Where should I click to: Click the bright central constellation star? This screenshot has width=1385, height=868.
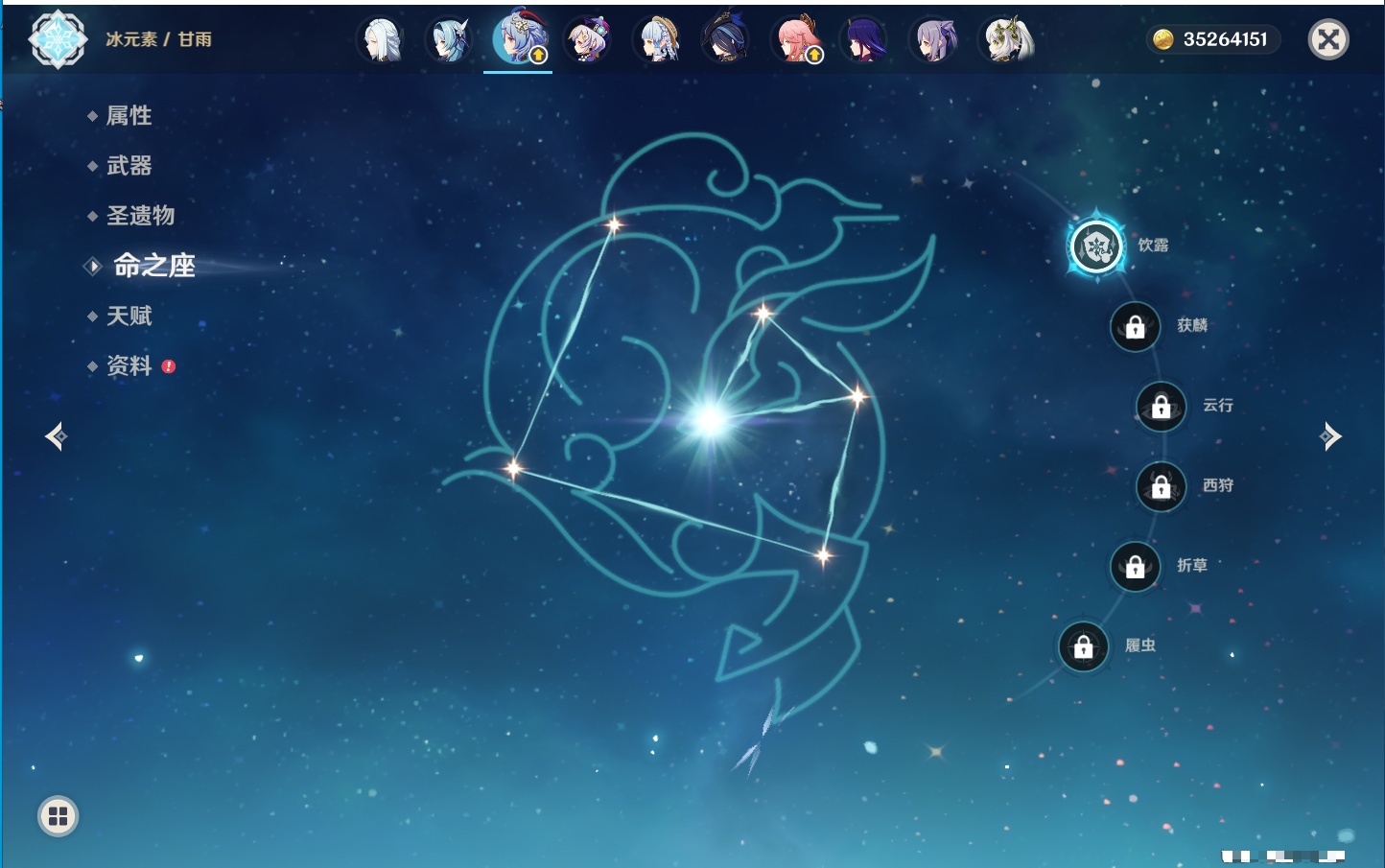(x=711, y=419)
